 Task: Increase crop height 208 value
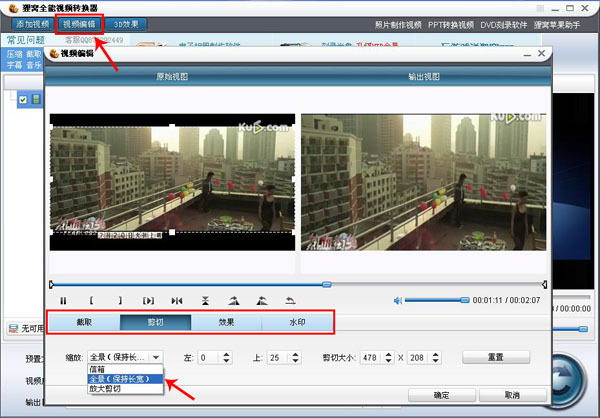coord(435,355)
